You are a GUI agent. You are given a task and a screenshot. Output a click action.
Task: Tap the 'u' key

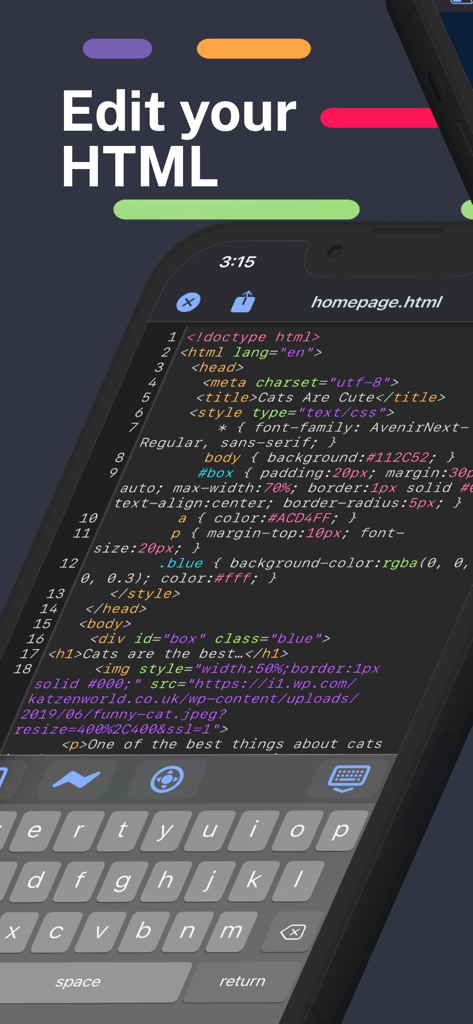click(209, 831)
